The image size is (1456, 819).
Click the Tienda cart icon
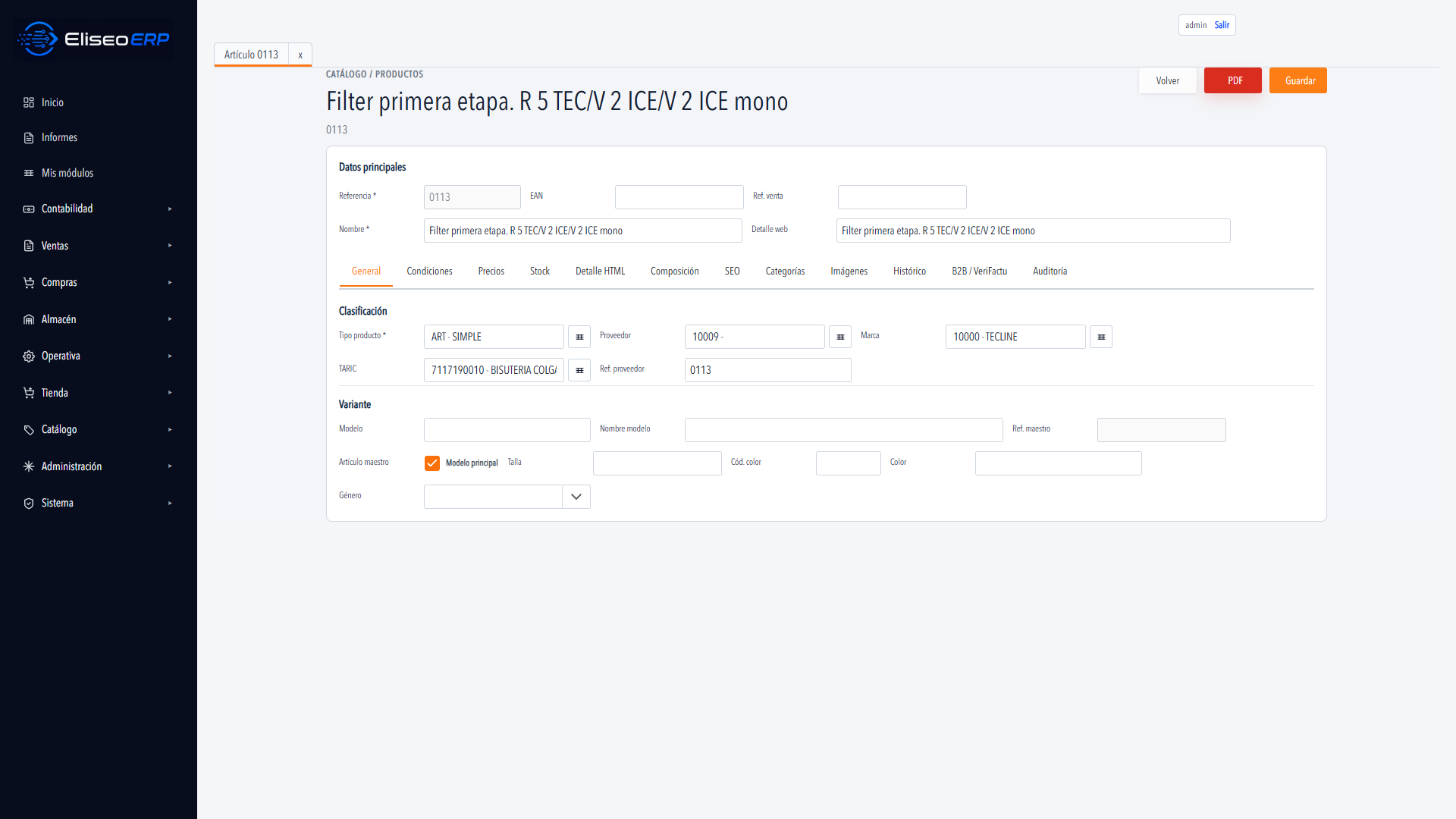tap(29, 393)
